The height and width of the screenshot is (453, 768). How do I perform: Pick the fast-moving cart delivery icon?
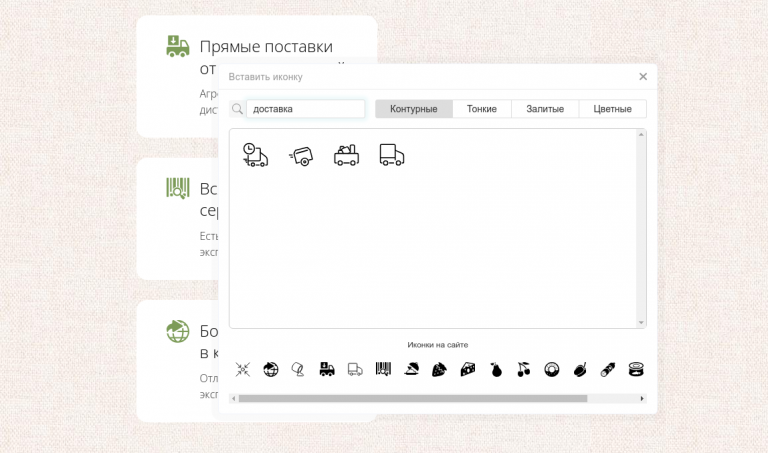301,155
